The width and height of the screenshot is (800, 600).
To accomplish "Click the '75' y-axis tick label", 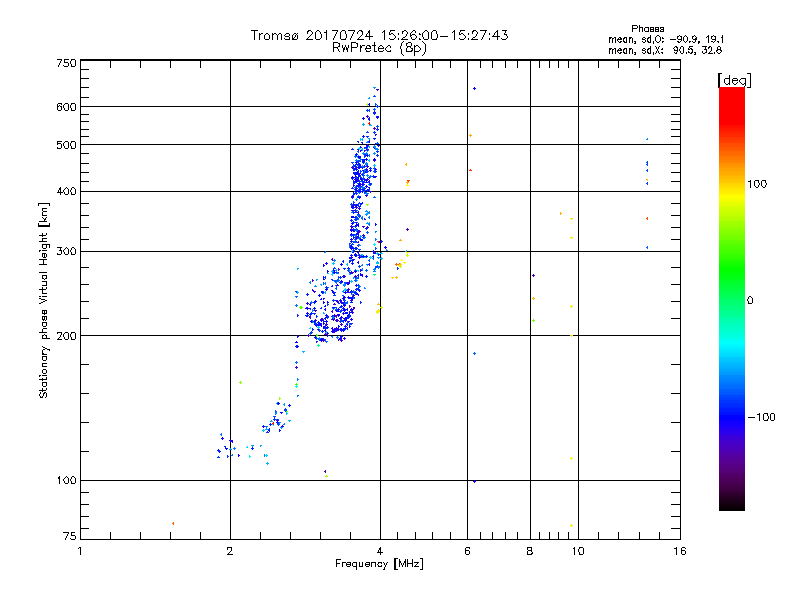I will point(70,536).
